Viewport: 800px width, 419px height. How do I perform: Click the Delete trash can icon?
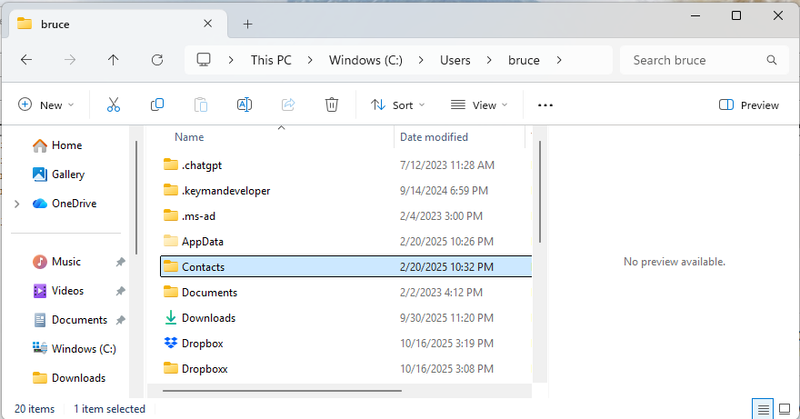332,105
